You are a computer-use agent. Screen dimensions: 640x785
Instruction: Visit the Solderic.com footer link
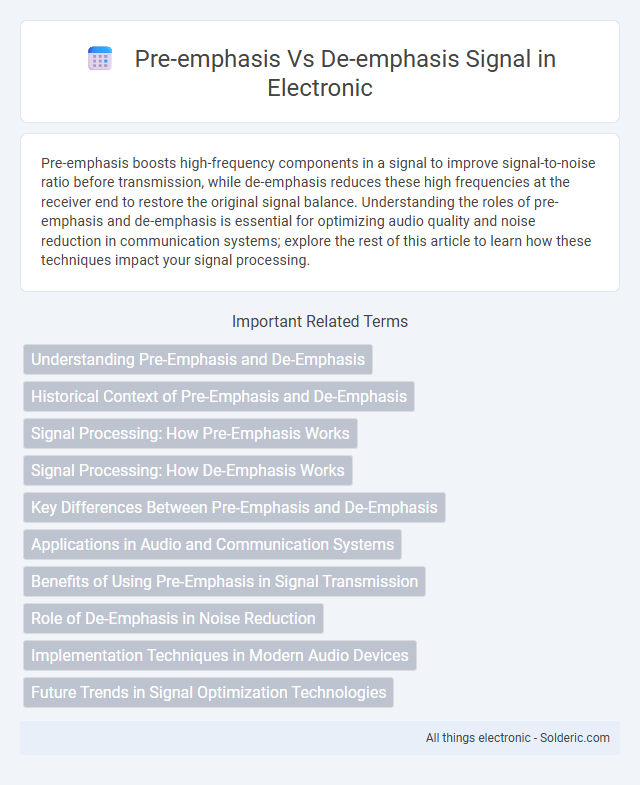point(574,738)
